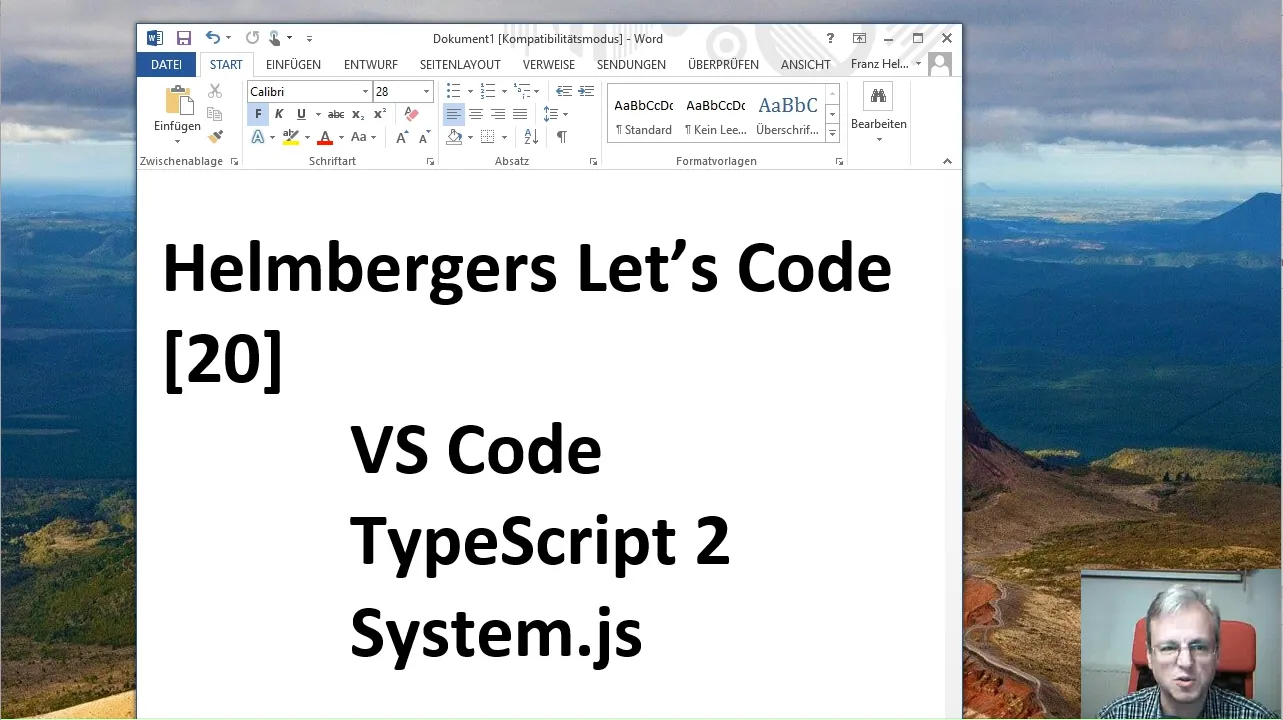The image size is (1283, 720).
Task: Enable centered text alignment
Action: coord(477,114)
